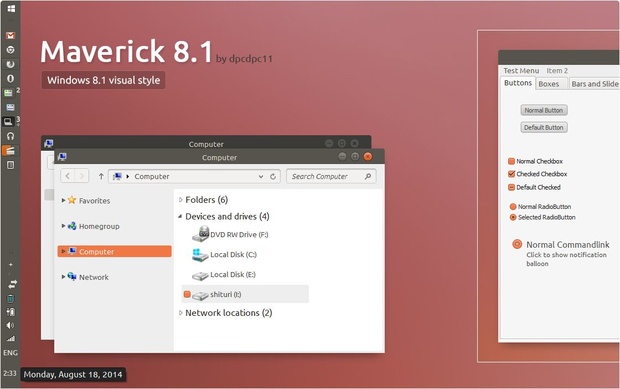Open the green taskbar icon with badge 2

pos(9,93)
